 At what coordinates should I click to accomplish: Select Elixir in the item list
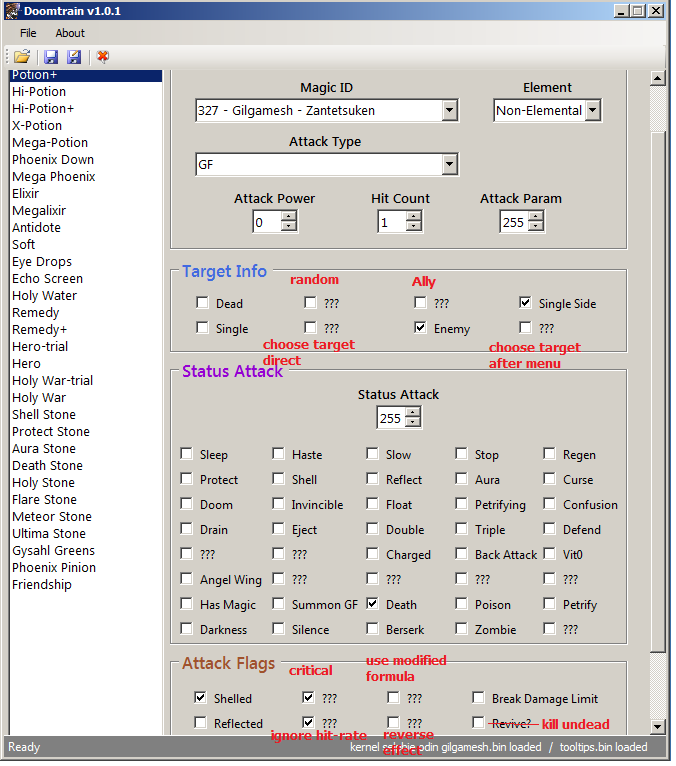point(86,193)
